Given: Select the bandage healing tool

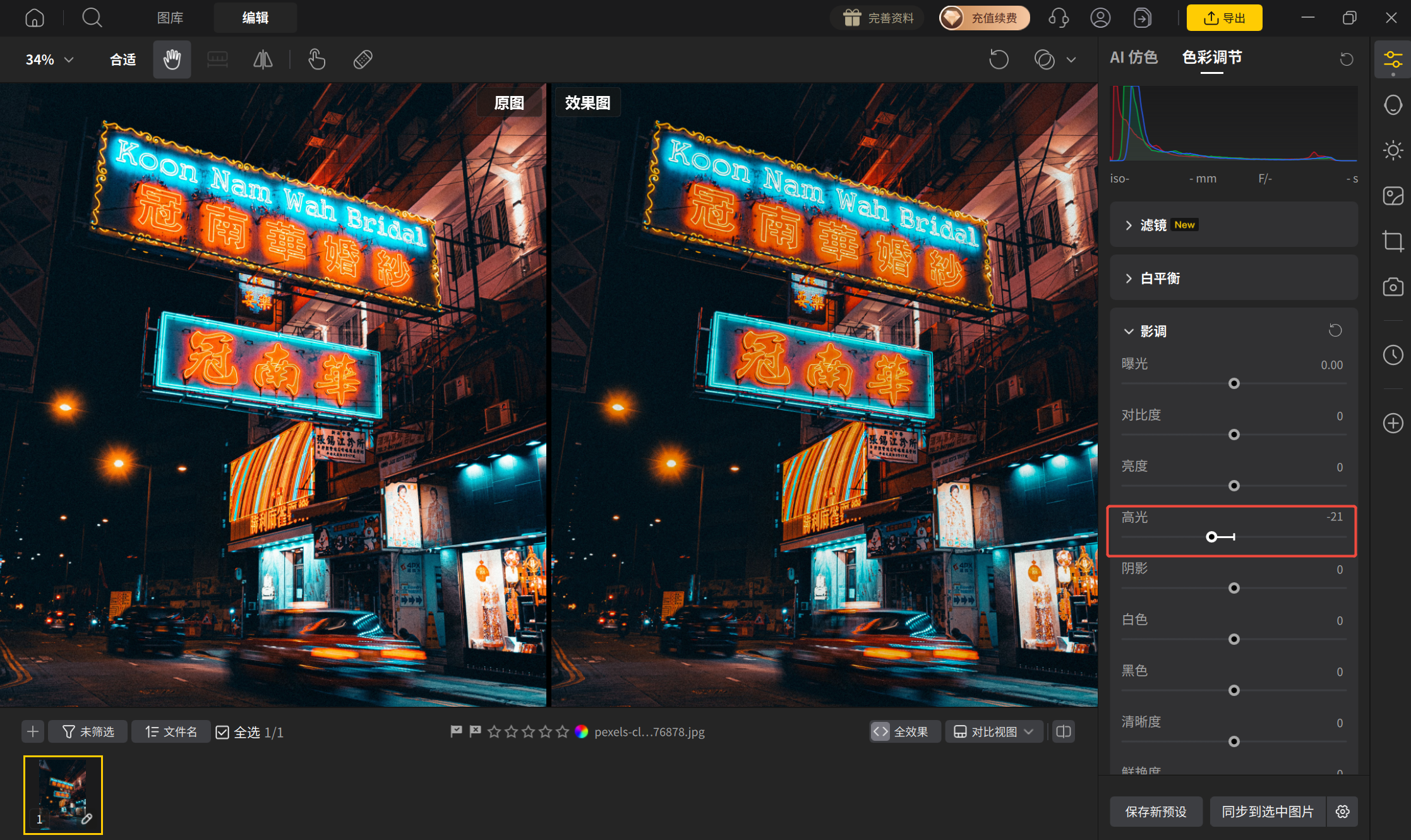Looking at the screenshot, I should click(x=363, y=59).
